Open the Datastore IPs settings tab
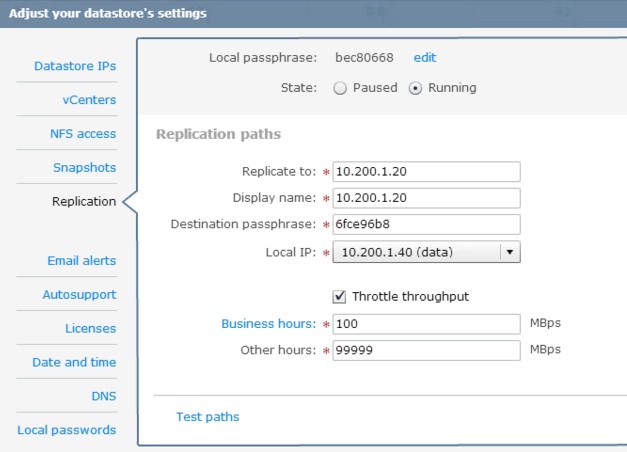Viewport: 627px width, 452px height. (x=75, y=66)
